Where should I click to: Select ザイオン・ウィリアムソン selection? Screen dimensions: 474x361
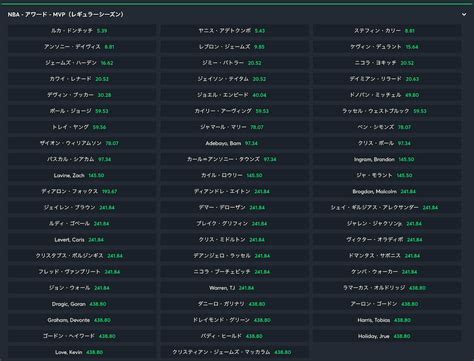pyautogui.click(x=82, y=143)
